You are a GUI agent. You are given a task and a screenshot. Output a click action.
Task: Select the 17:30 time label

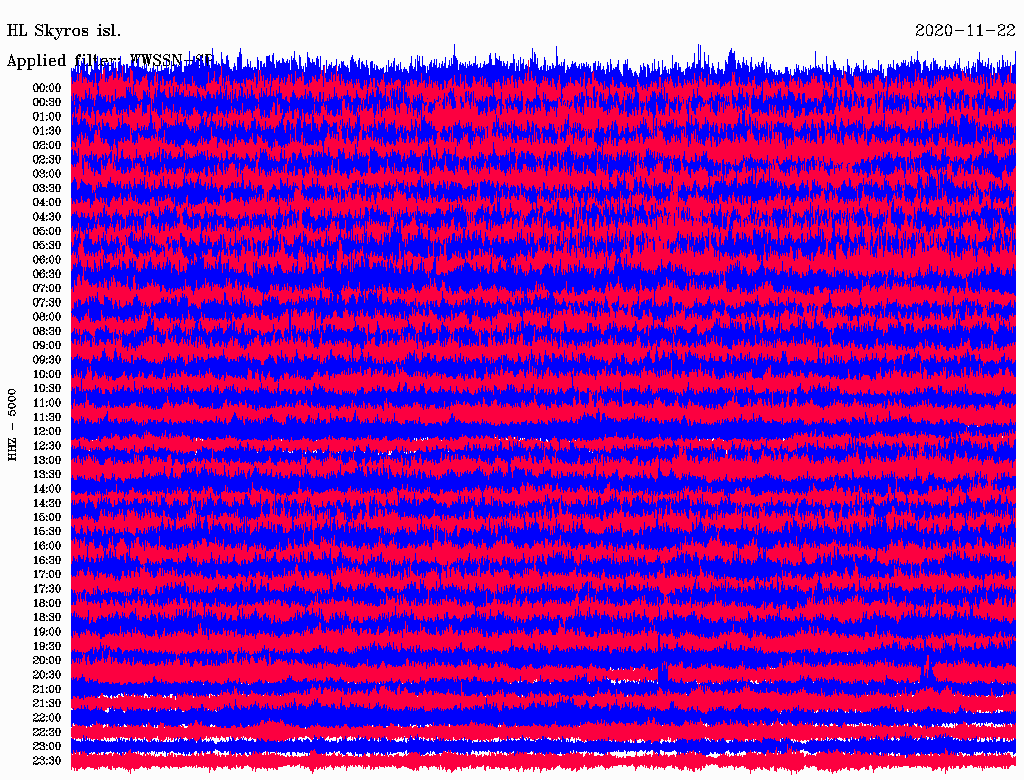[47, 589]
